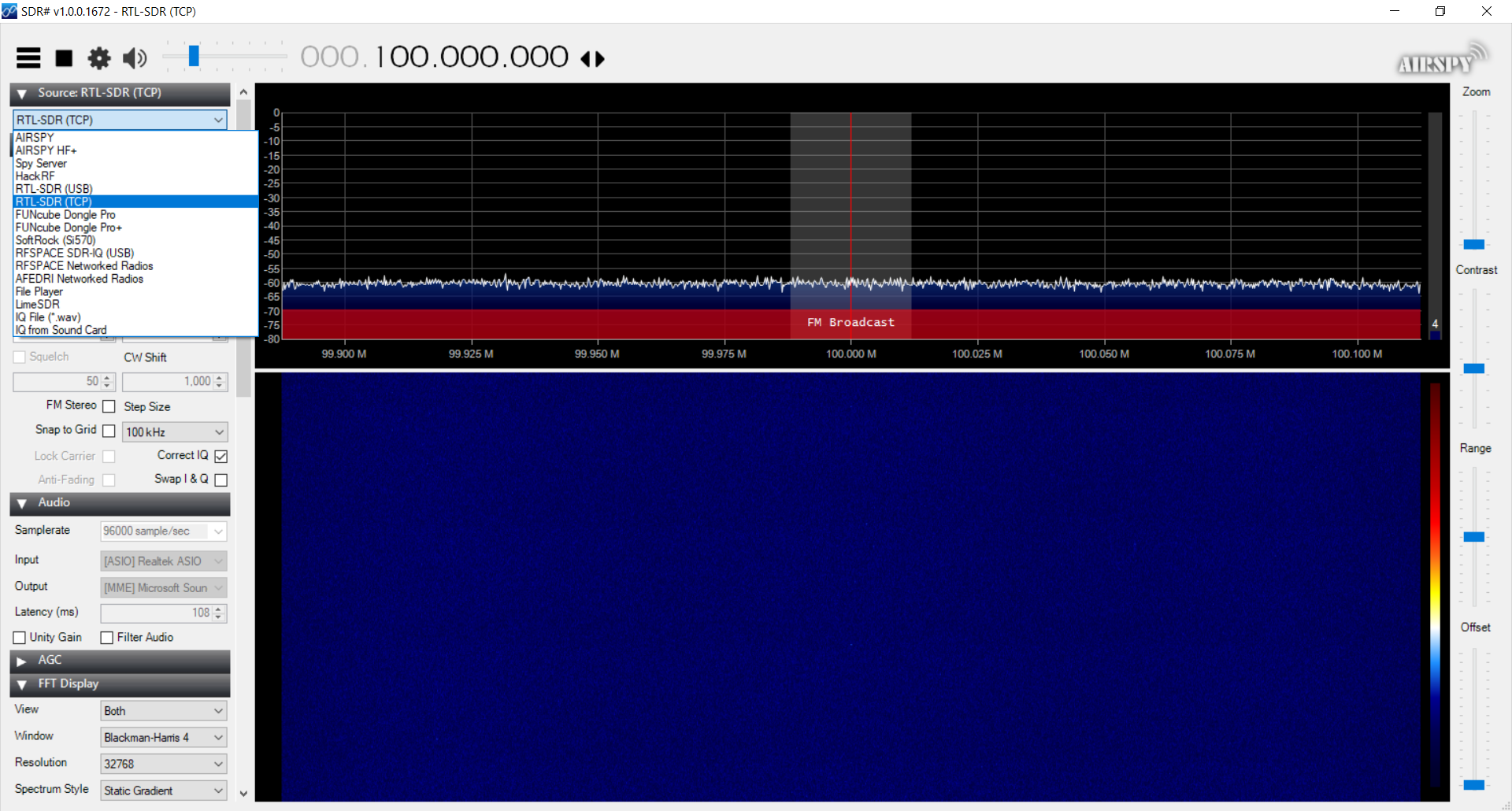Enable FM Stereo

(108, 405)
